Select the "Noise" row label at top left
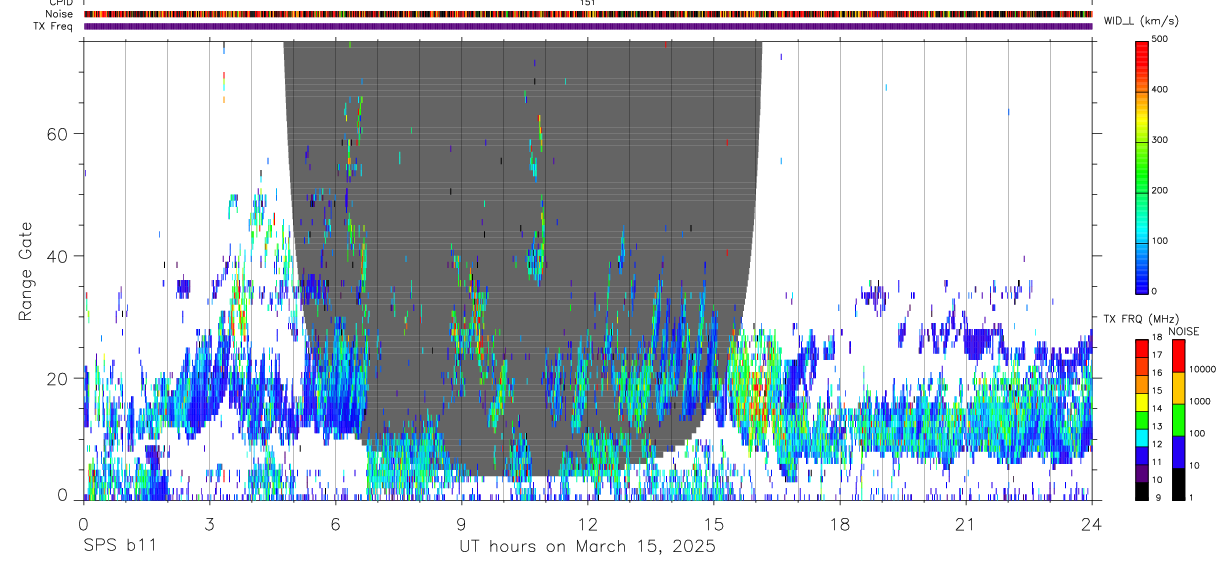 60,14
